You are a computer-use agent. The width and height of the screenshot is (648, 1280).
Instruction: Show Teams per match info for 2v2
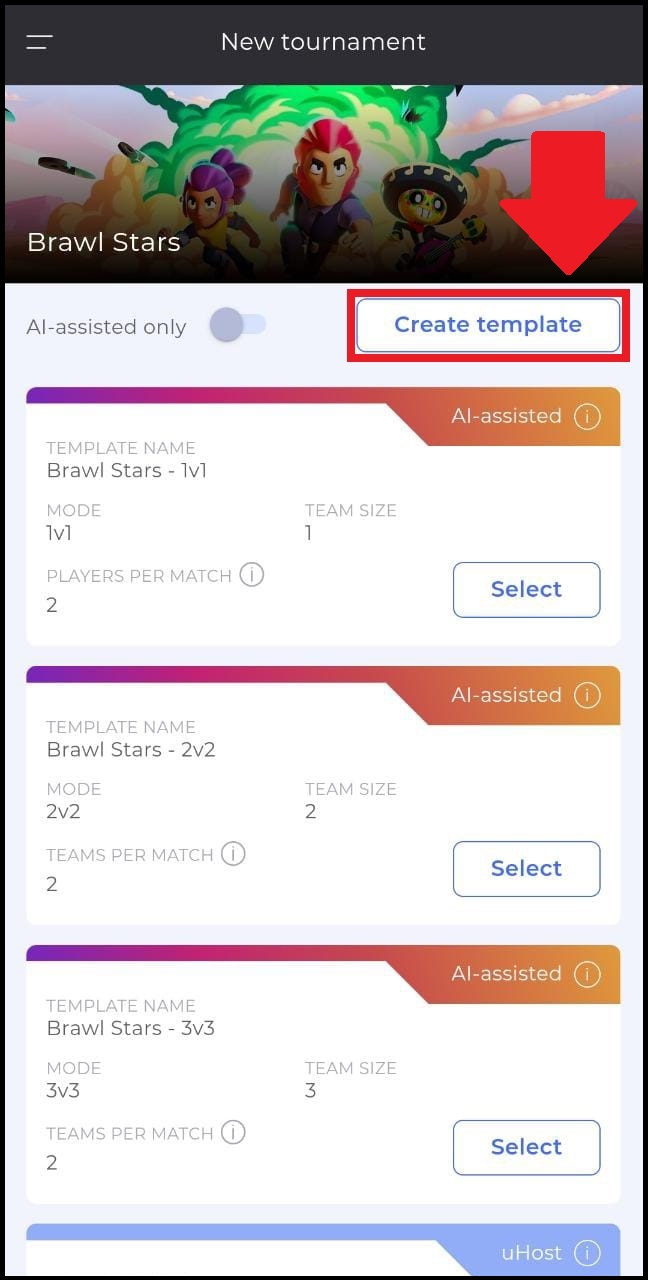233,854
